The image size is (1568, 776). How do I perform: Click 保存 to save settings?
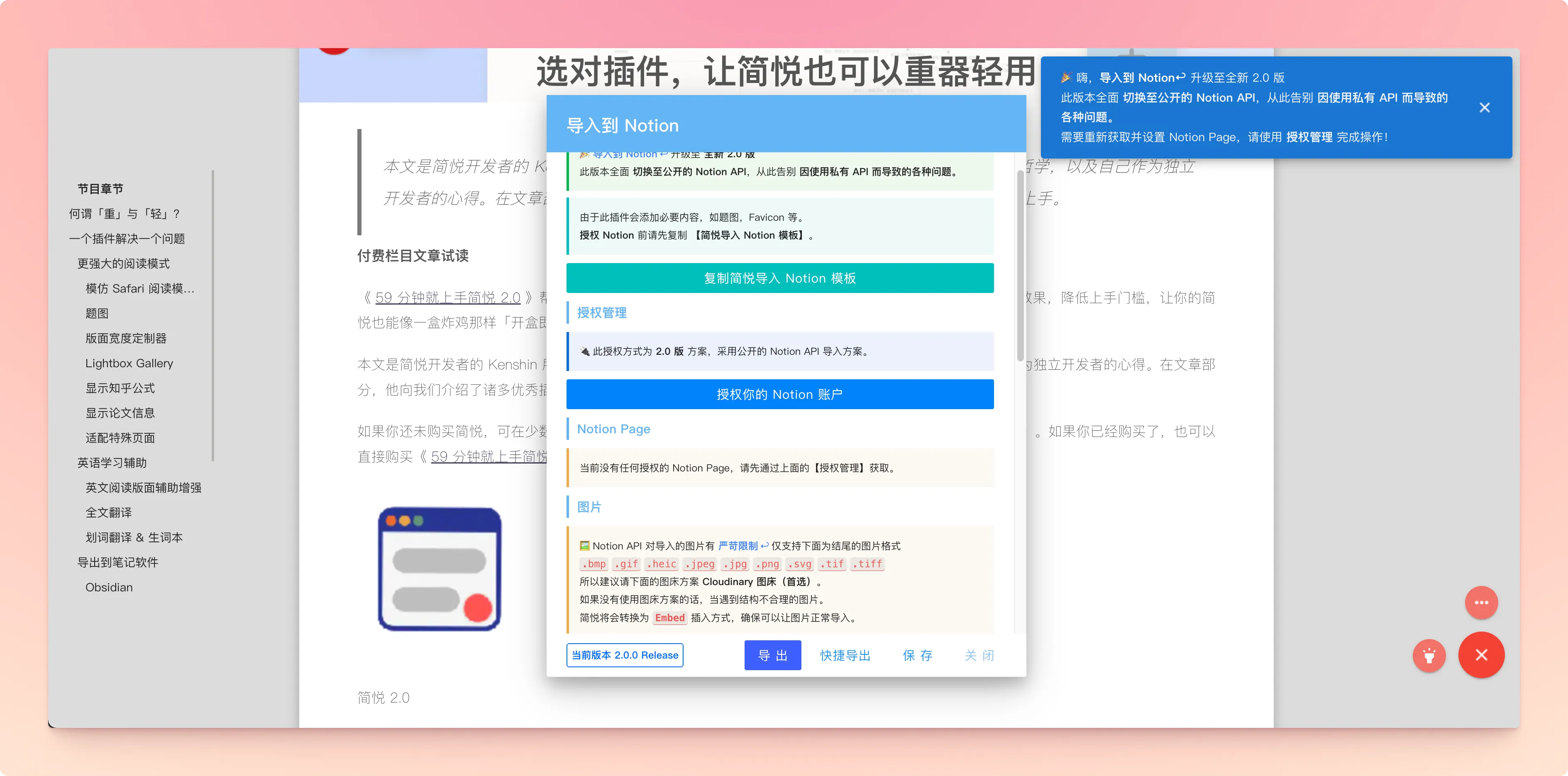click(x=917, y=656)
